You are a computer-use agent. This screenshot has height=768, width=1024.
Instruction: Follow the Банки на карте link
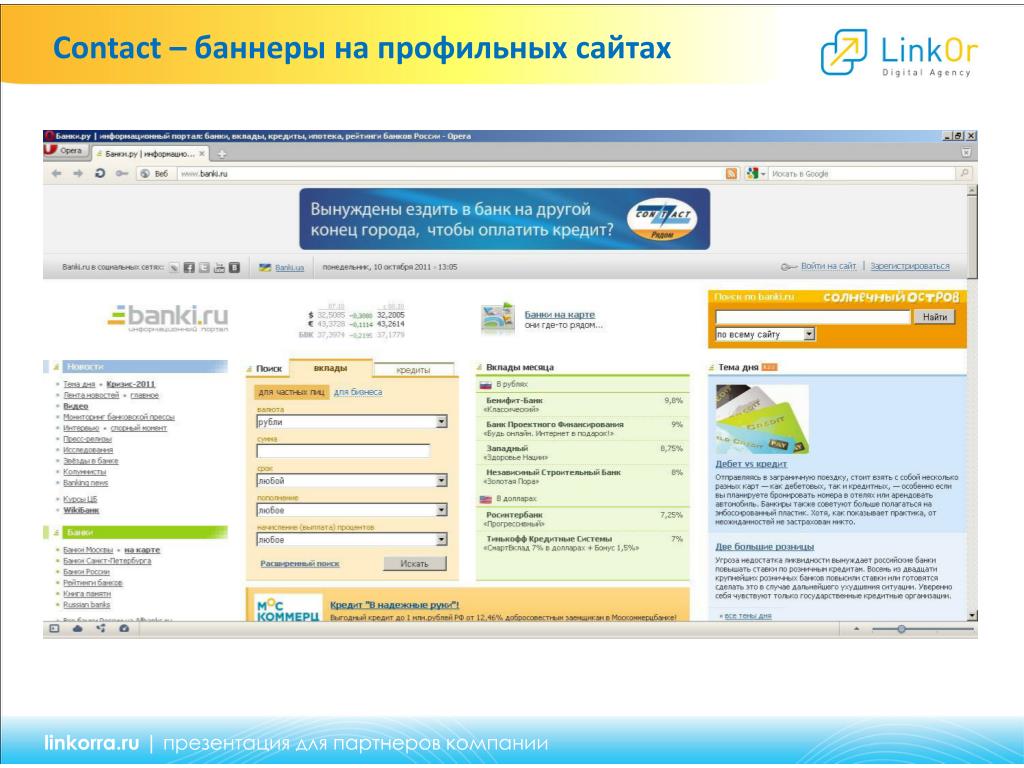560,314
